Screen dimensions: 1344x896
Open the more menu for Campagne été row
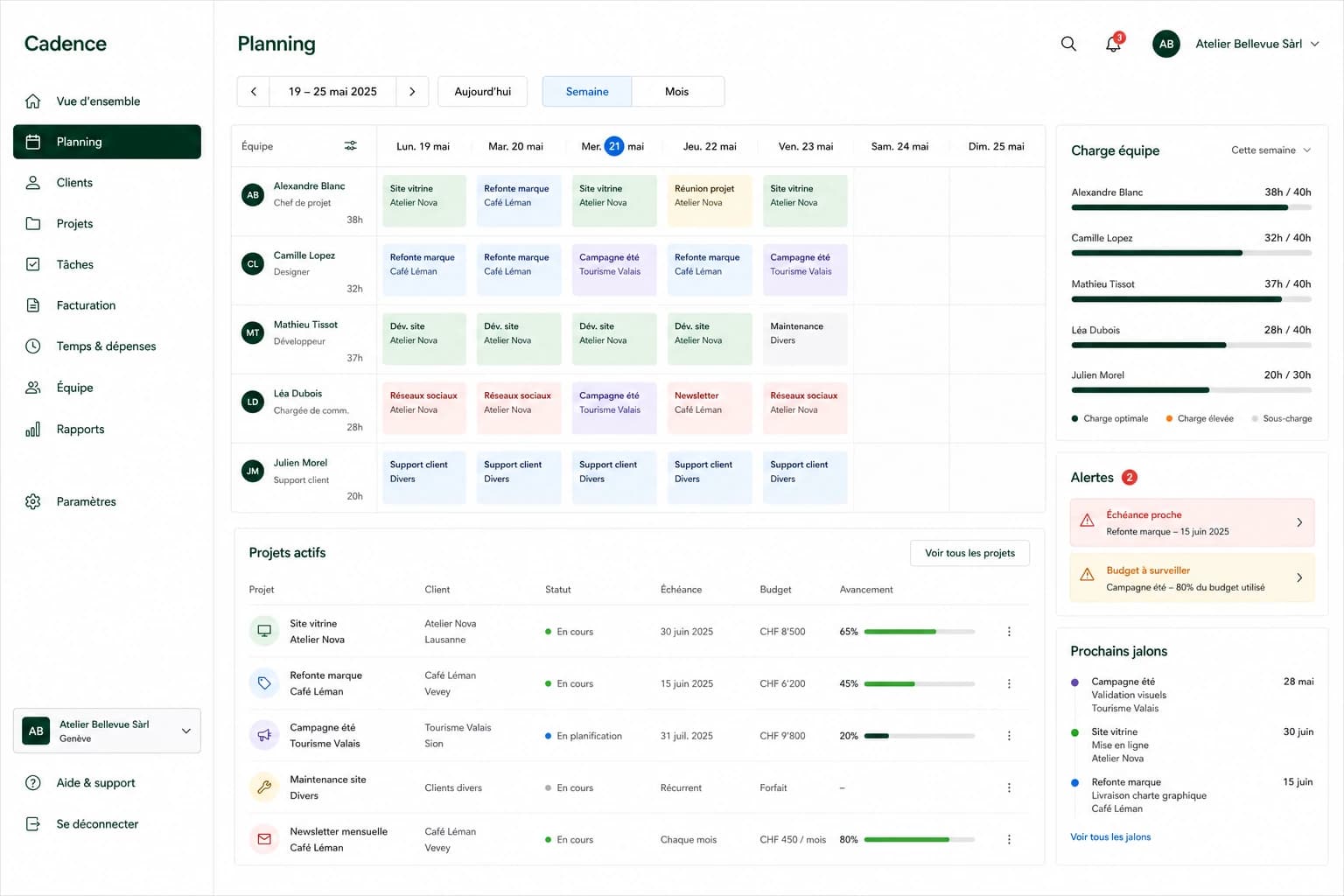pyautogui.click(x=1009, y=736)
